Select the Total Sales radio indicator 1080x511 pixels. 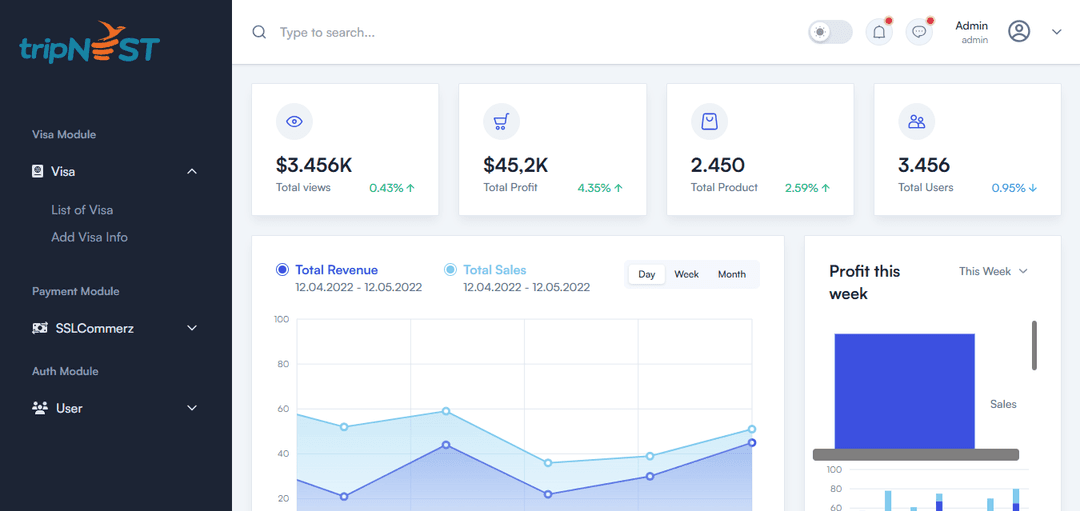point(450,270)
